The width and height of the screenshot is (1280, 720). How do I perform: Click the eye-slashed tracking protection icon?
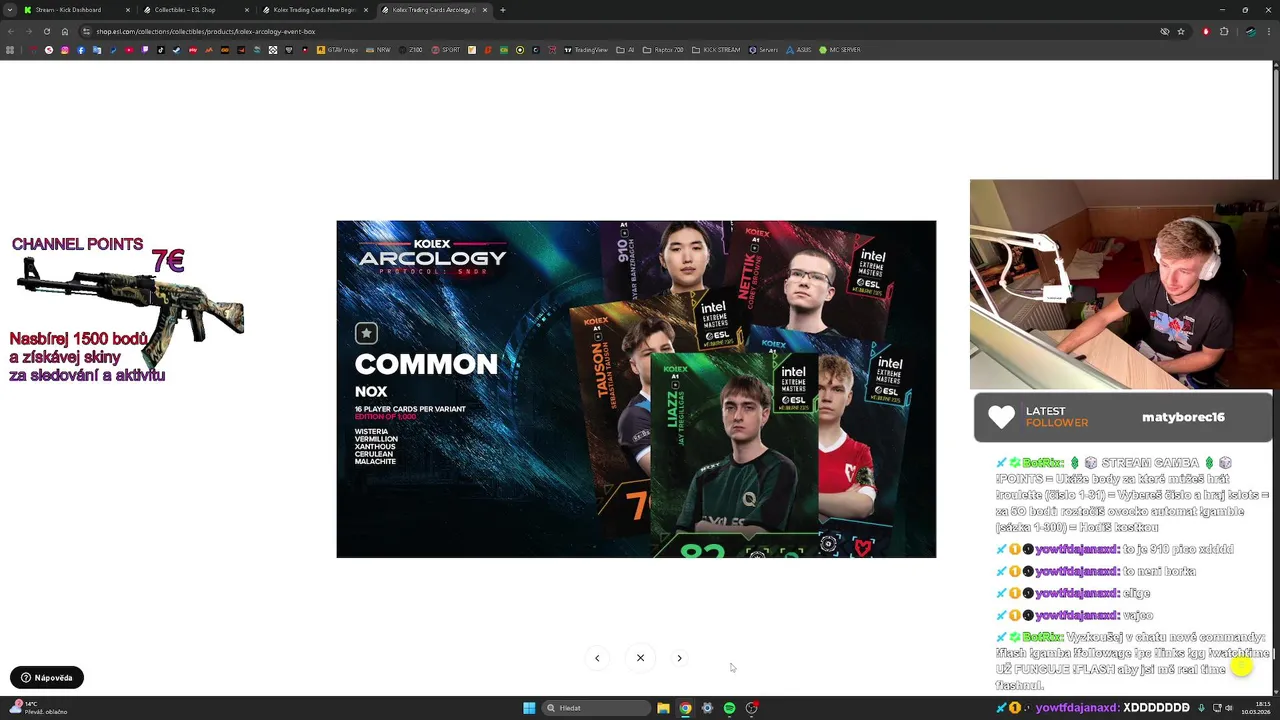(x=1164, y=31)
